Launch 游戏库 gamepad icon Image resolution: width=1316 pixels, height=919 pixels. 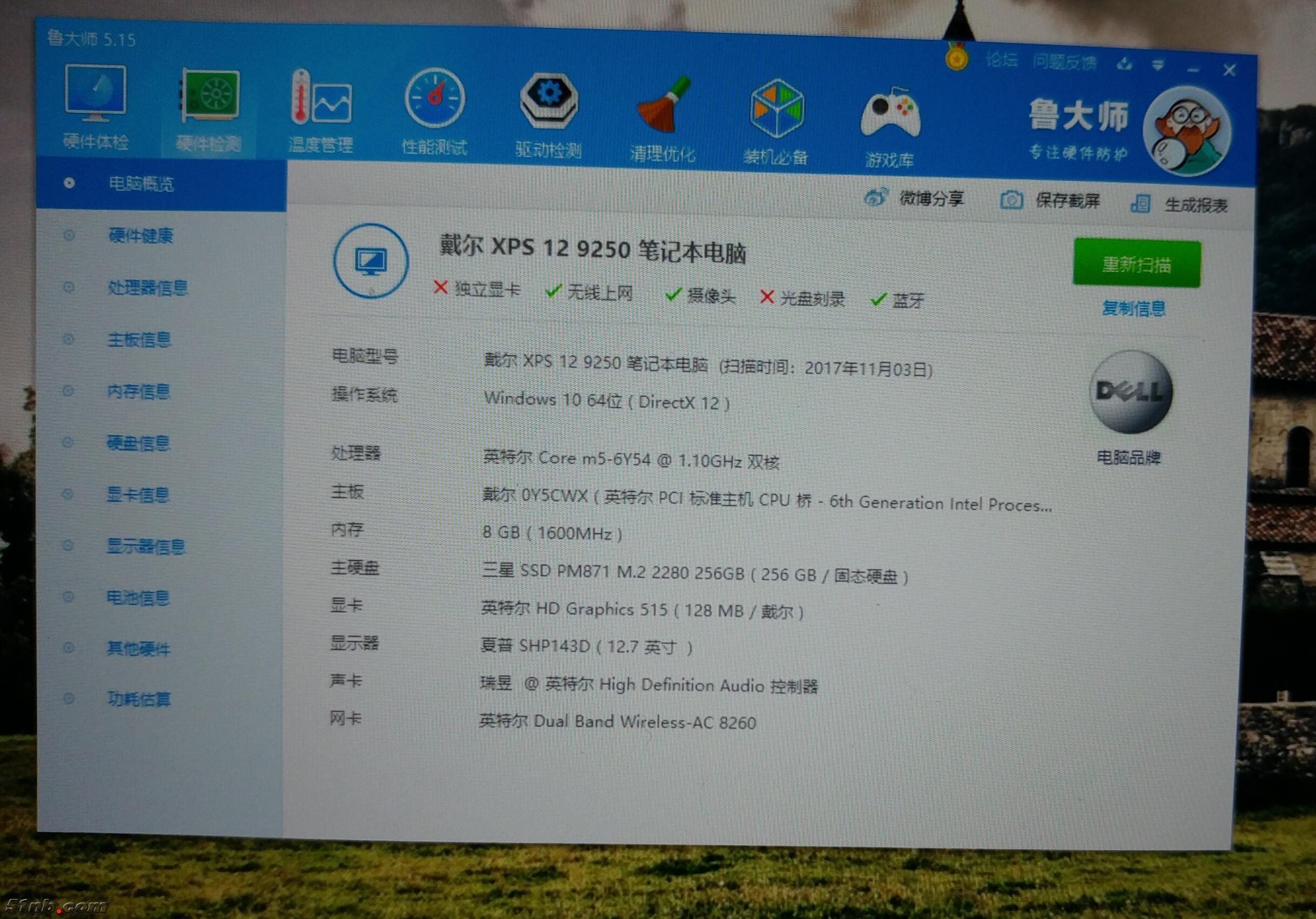889,113
